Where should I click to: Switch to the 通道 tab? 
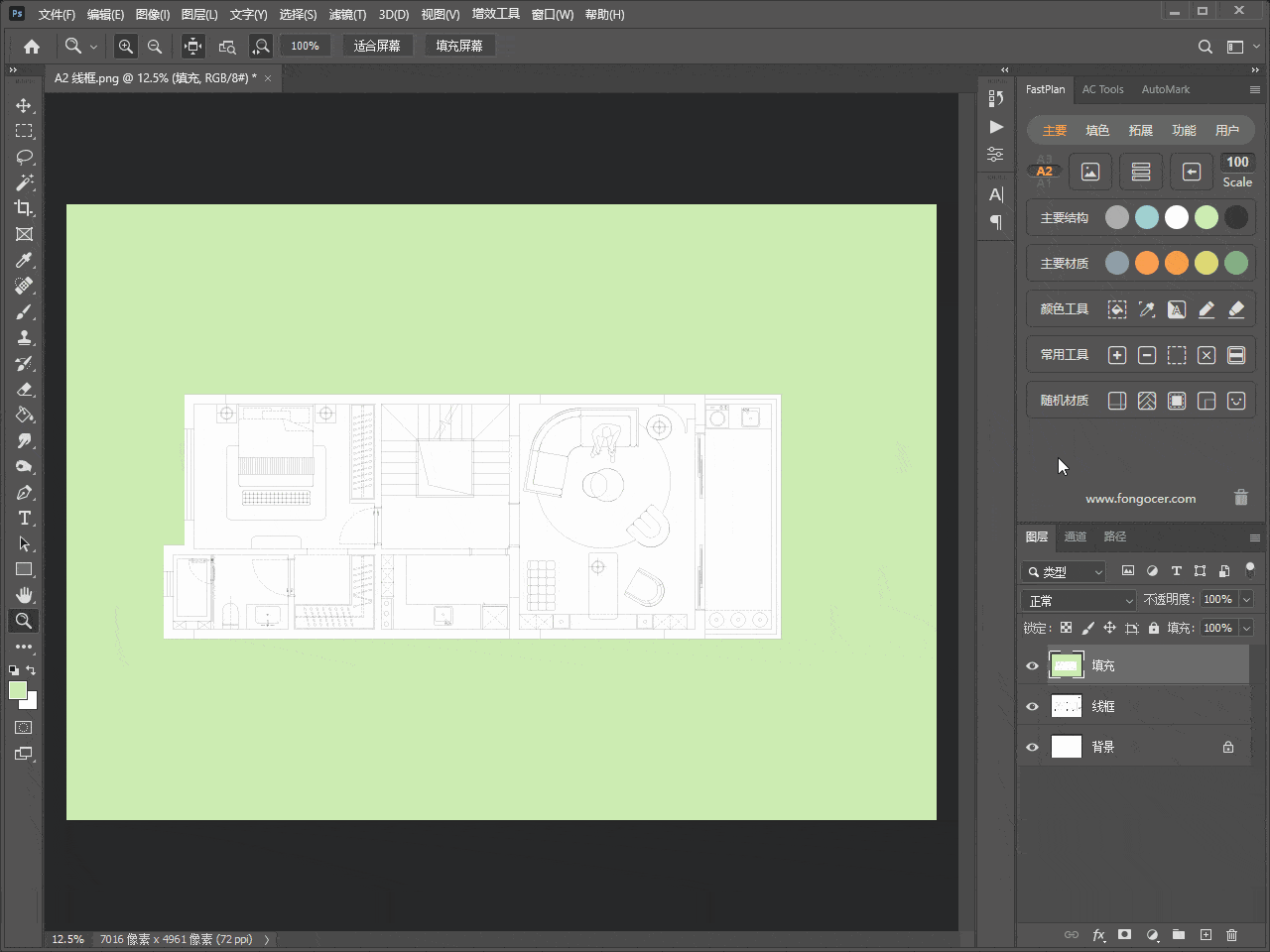[1076, 536]
